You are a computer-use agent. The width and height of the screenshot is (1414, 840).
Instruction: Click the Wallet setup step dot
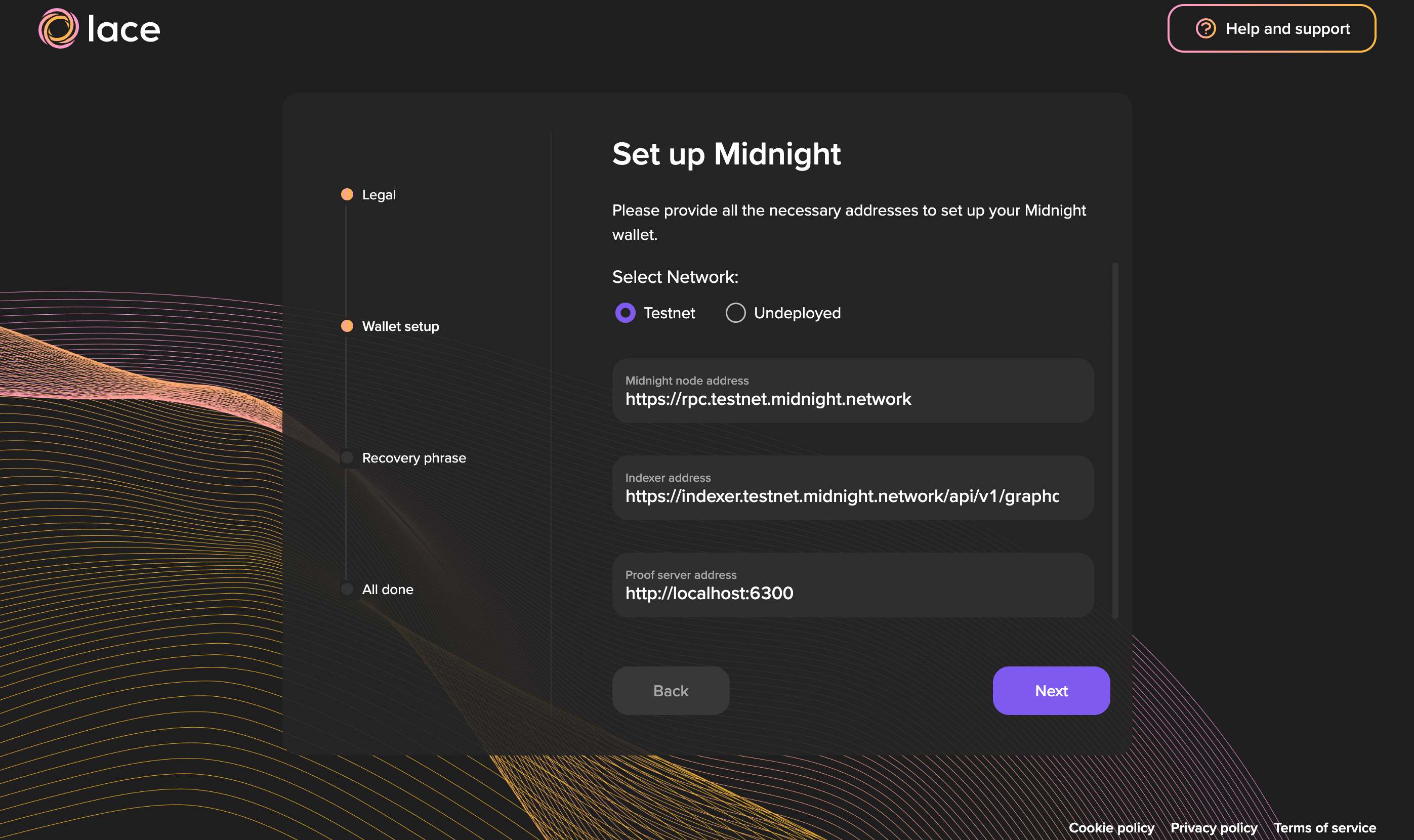coord(347,326)
